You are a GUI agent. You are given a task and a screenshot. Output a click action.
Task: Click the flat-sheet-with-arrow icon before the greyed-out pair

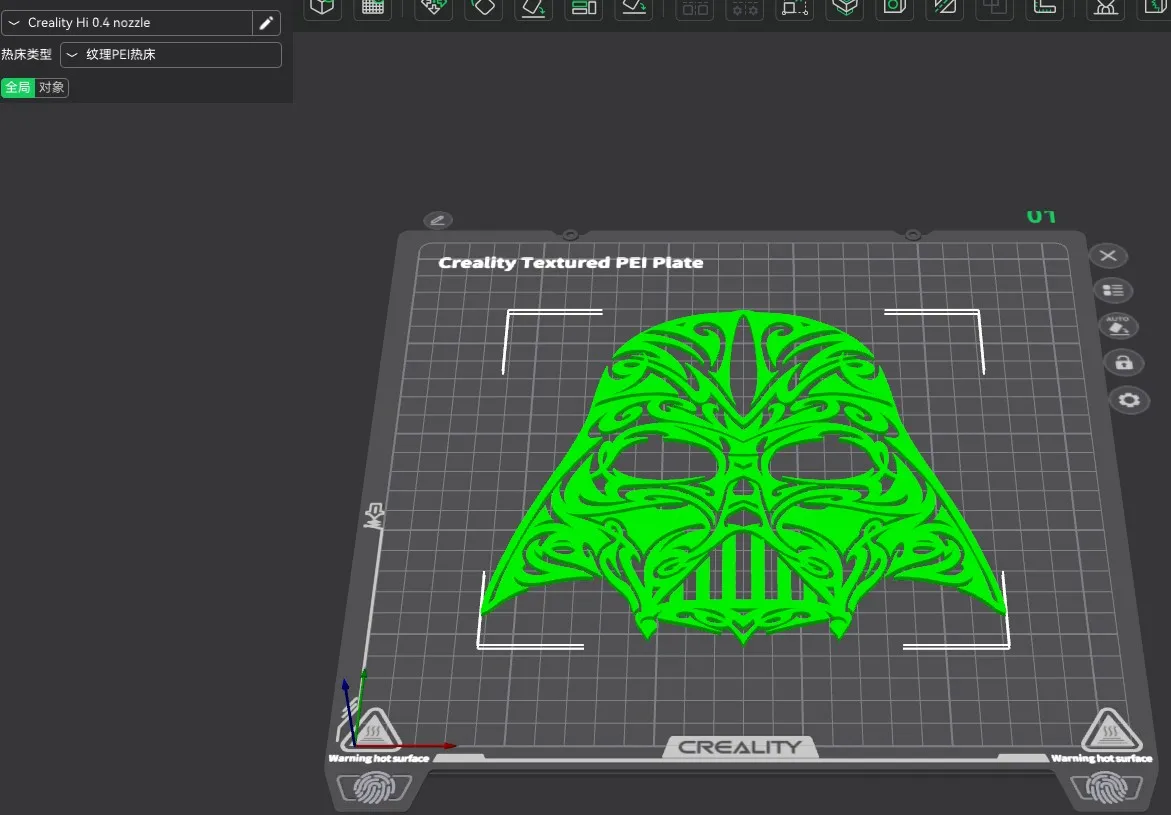(x=633, y=8)
